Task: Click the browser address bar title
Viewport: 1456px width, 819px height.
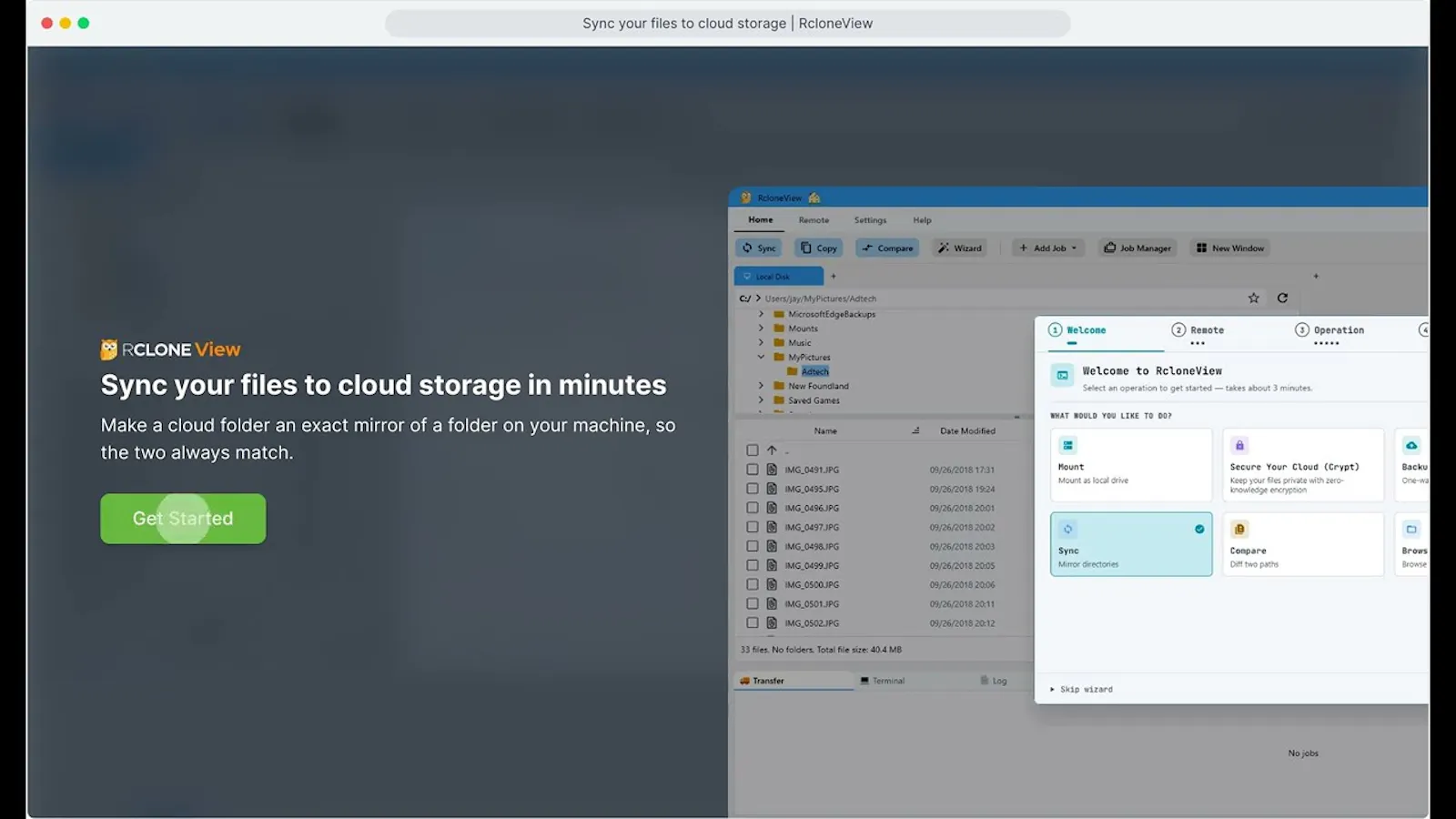Action: (x=727, y=24)
